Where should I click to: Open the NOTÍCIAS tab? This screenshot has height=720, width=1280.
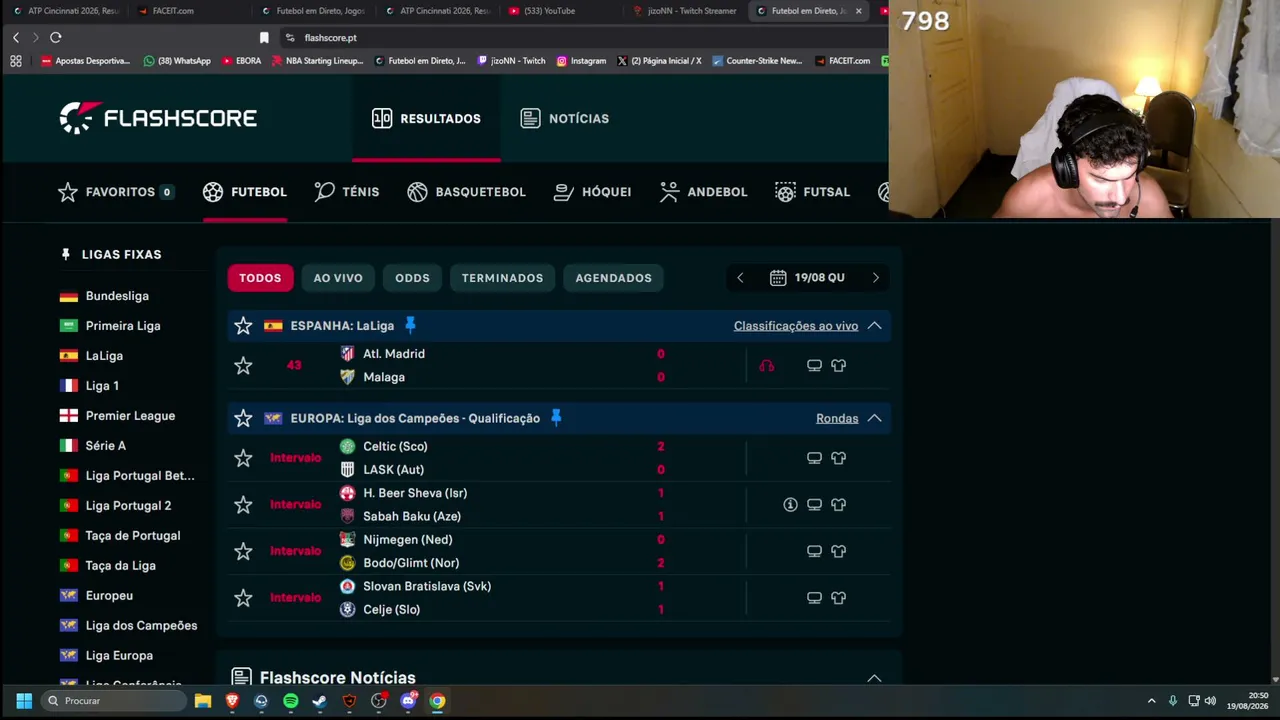(x=565, y=118)
